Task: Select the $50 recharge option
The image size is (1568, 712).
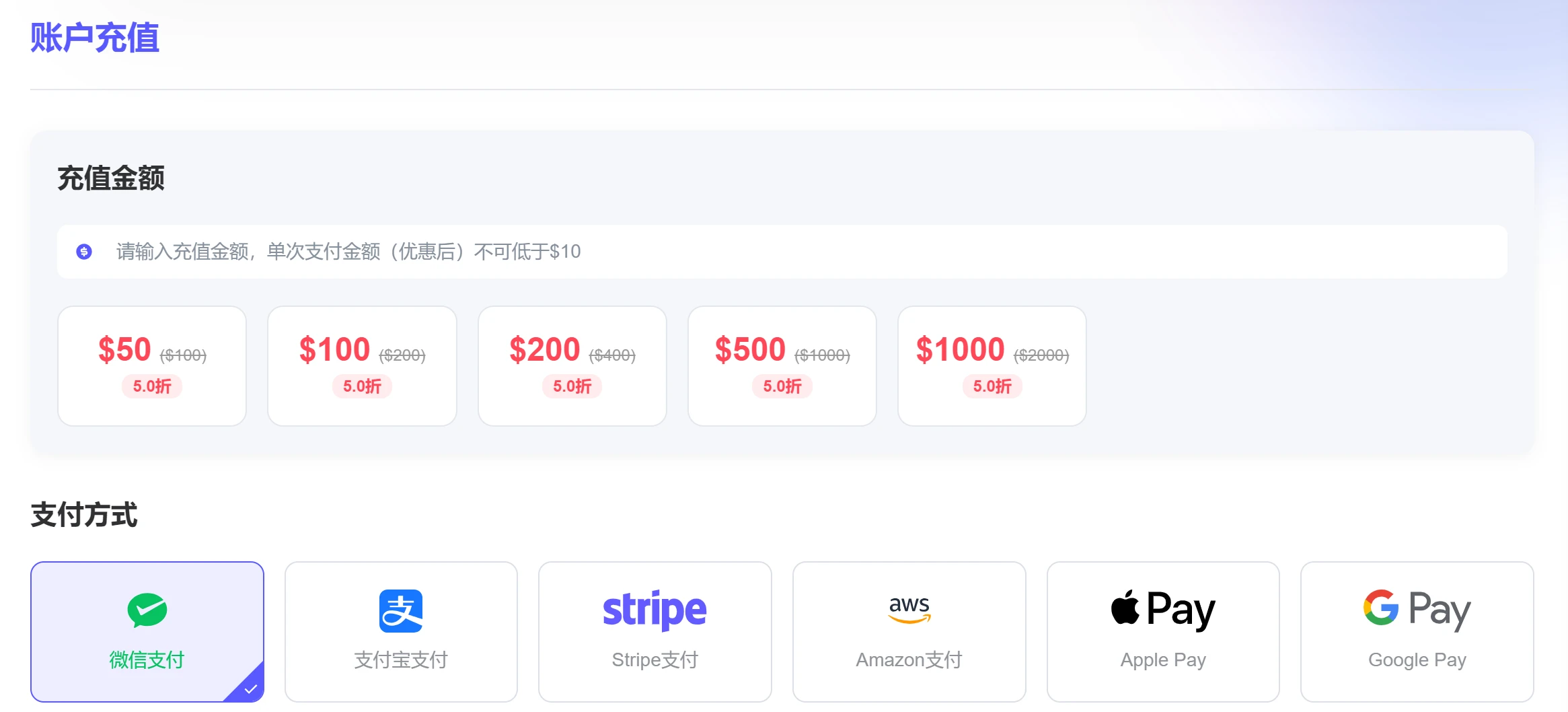Action: pyautogui.click(x=152, y=366)
